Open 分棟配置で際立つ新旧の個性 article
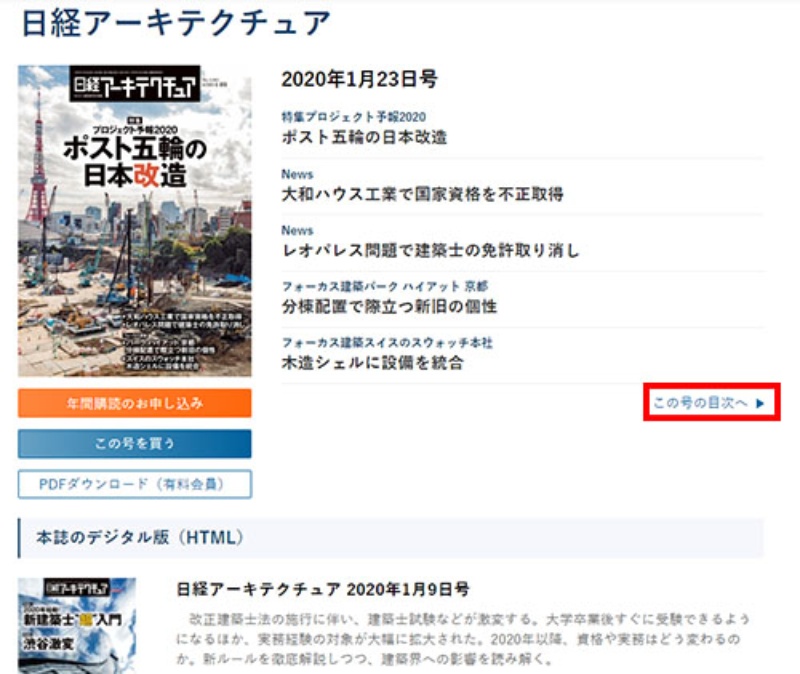Viewport: 800px width, 674px height. click(x=389, y=306)
